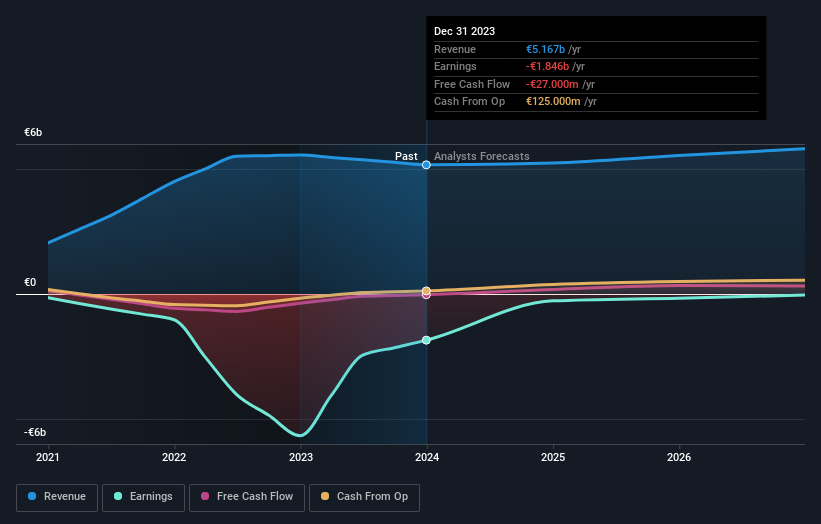Click the 2025 x-axis label

553,458
